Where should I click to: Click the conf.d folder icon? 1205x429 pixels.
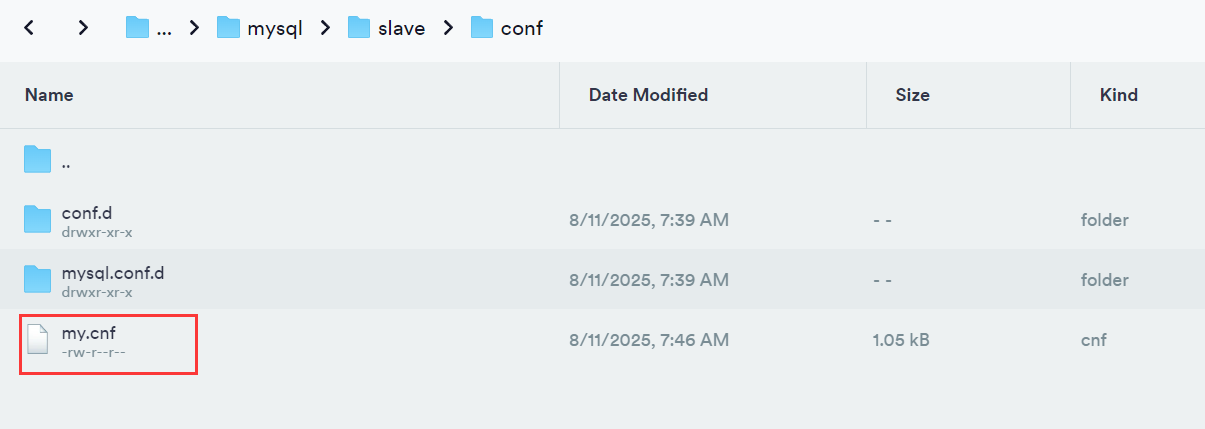click(x=37, y=219)
